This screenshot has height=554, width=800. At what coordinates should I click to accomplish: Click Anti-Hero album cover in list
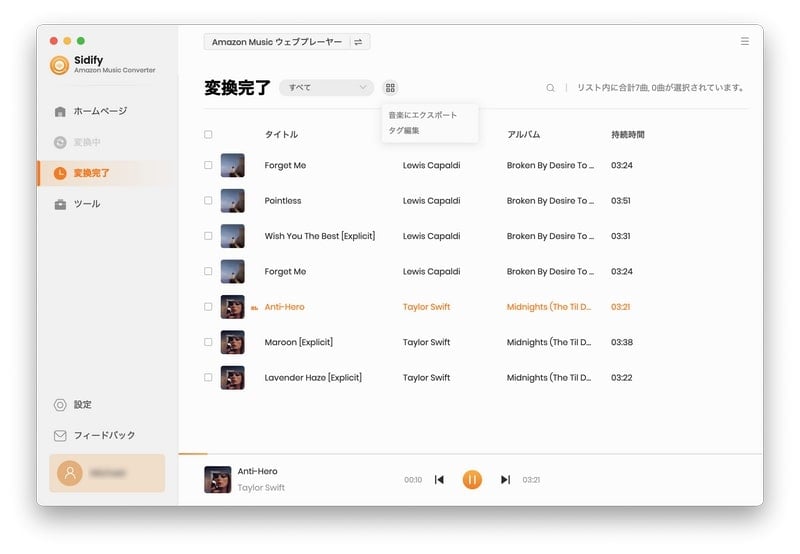tap(233, 307)
